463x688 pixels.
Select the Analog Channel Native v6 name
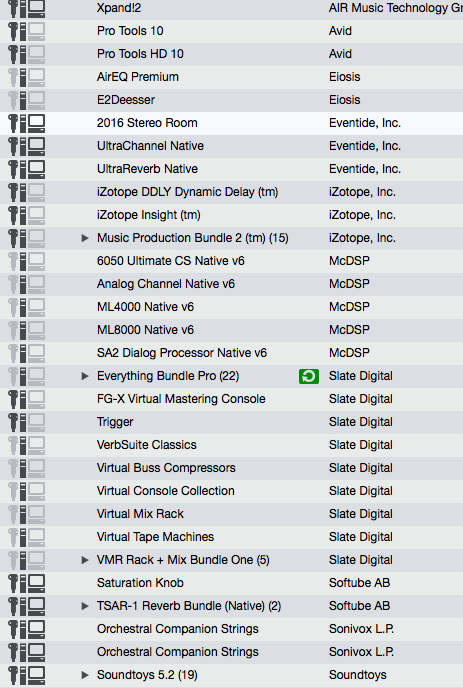[165, 284]
